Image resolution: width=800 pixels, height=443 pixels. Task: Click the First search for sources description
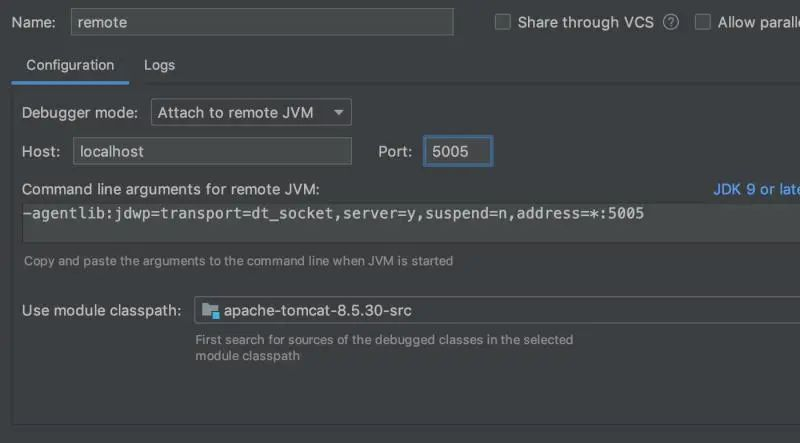pos(384,348)
